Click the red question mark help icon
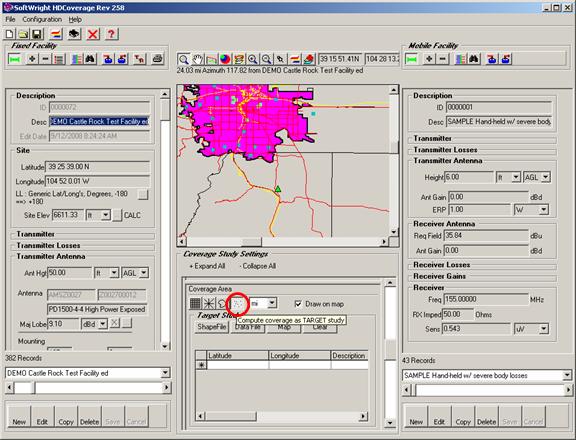Viewport: 576px width, 440px height. [111, 35]
